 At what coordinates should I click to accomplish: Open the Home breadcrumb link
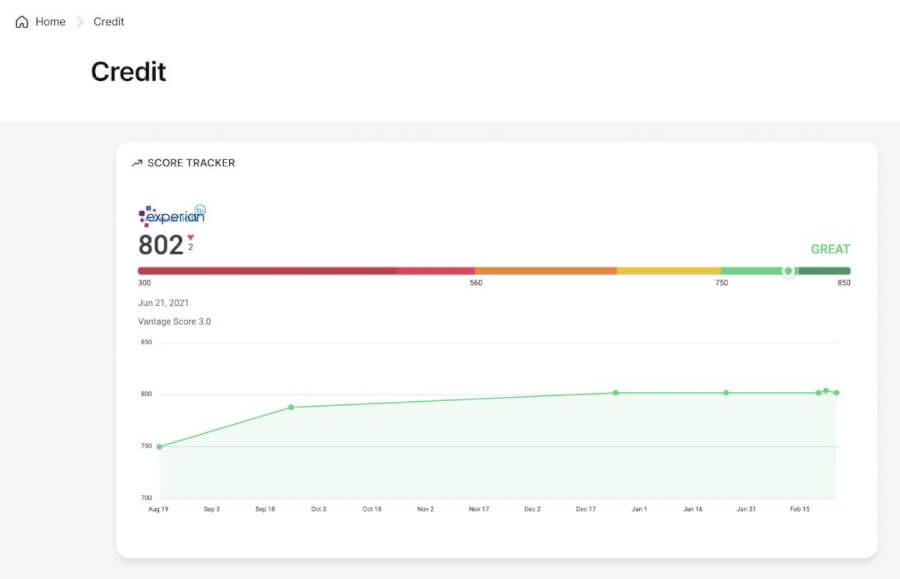point(51,22)
